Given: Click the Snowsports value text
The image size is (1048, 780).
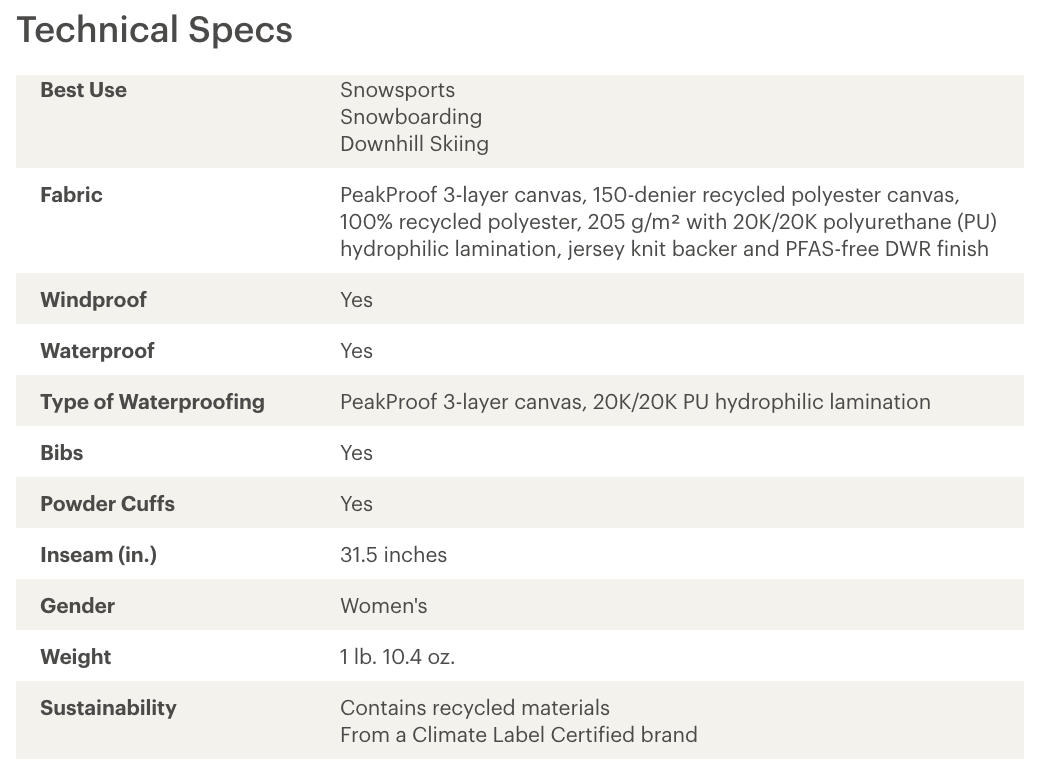Looking at the screenshot, I should click(397, 90).
